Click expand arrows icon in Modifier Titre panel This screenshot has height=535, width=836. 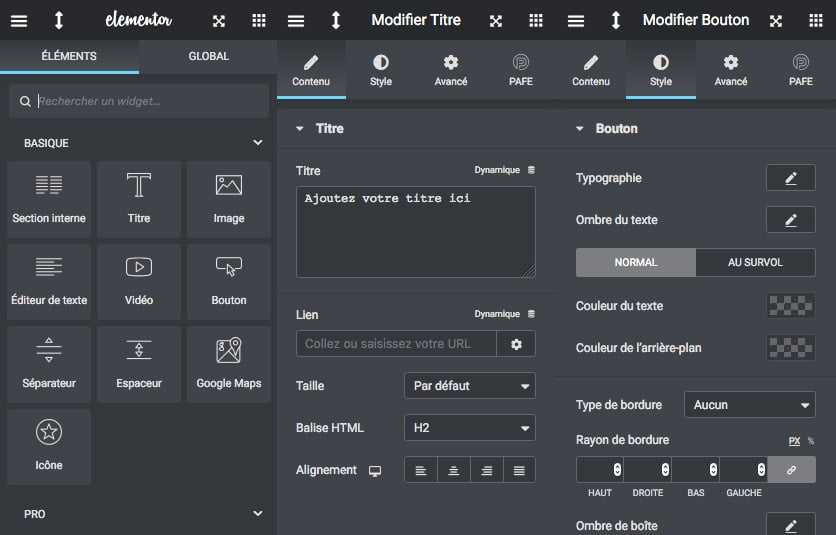(496, 21)
